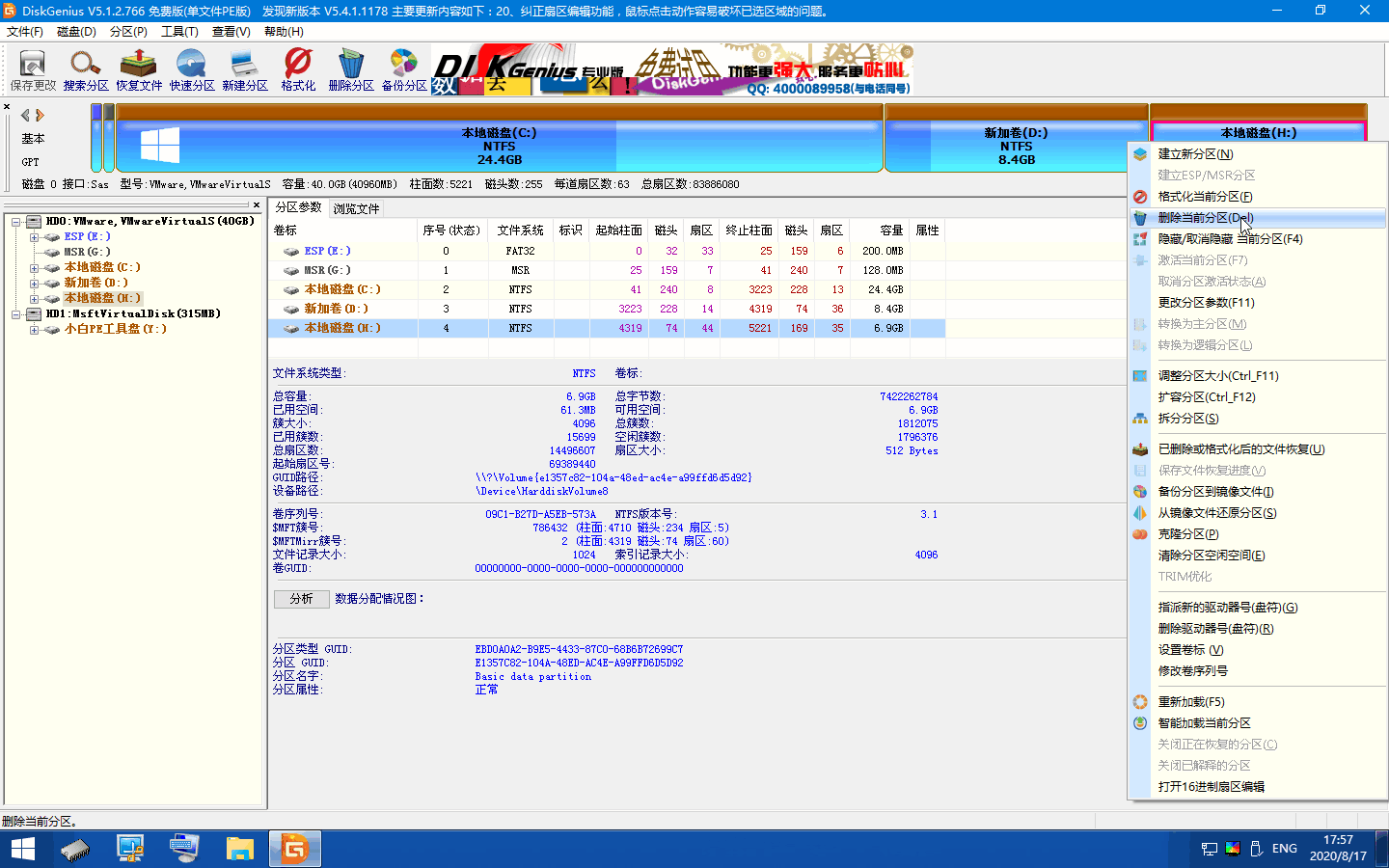The image size is (1389, 868).
Task: Open 已删除或格式化后的文件恢复(U) from the context menu
Action: pos(1258,449)
